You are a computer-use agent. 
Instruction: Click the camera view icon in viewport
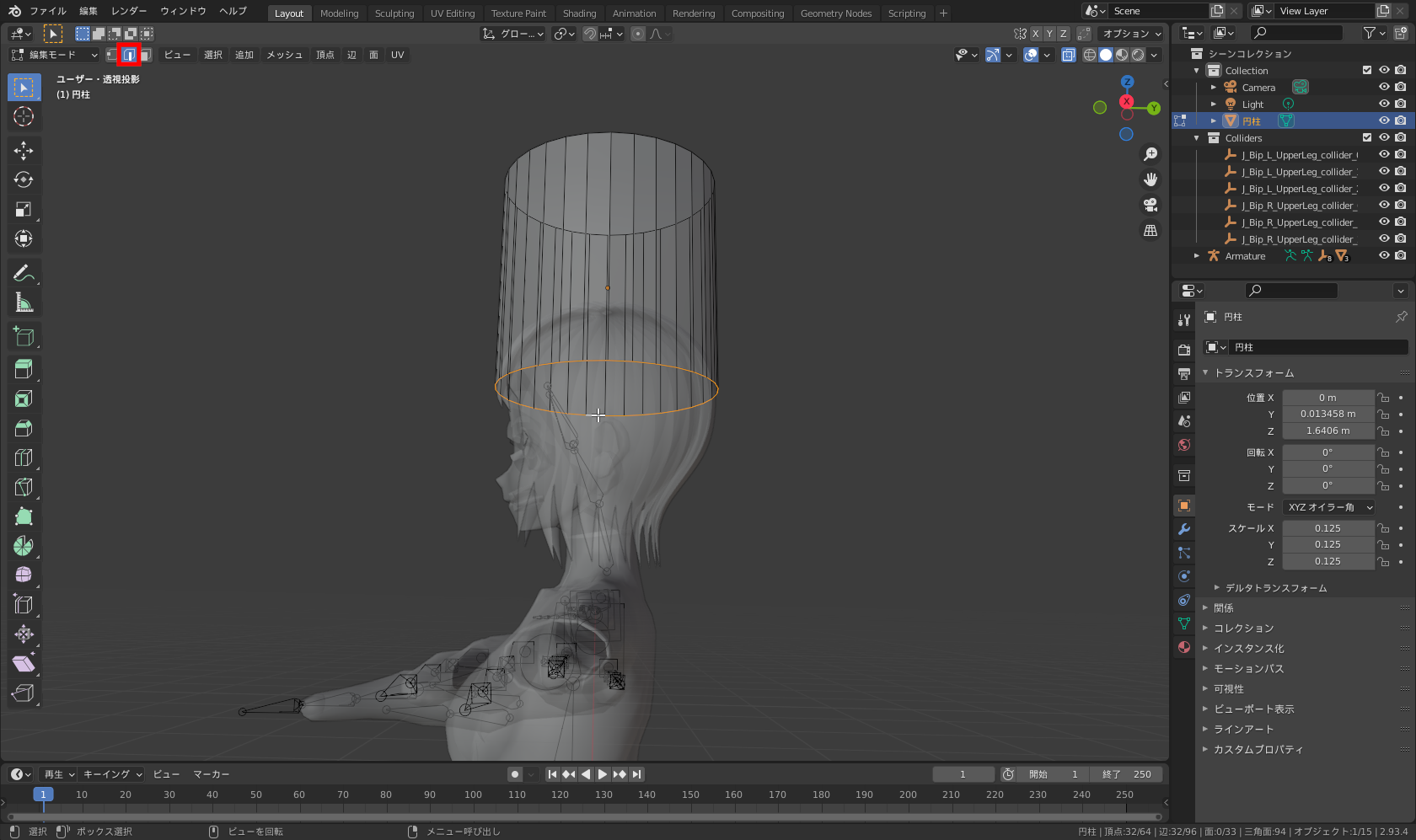tap(1150, 205)
